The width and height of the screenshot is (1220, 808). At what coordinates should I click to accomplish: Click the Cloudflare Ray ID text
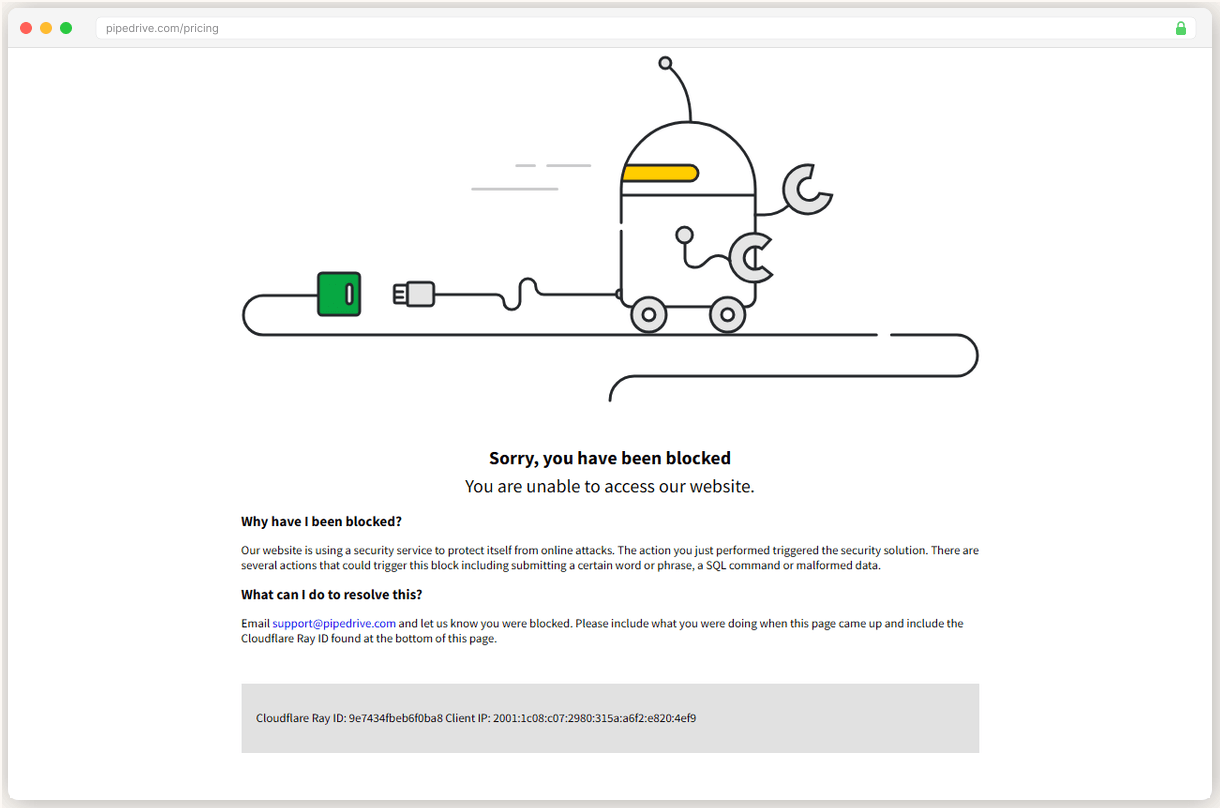(x=349, y=718)
